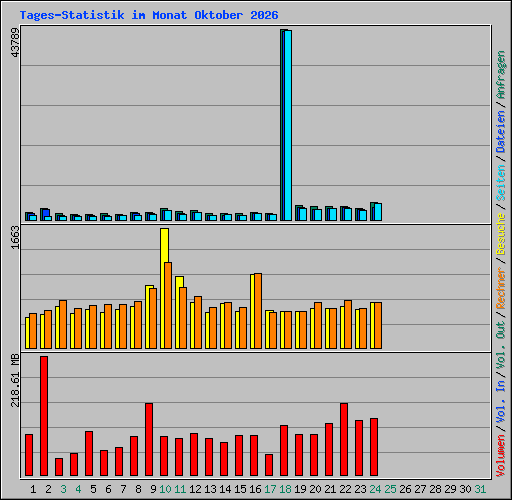Click the 'Vol. Out' legend label
This screenshot has width=512, height=500.
[x=501, y=344]
